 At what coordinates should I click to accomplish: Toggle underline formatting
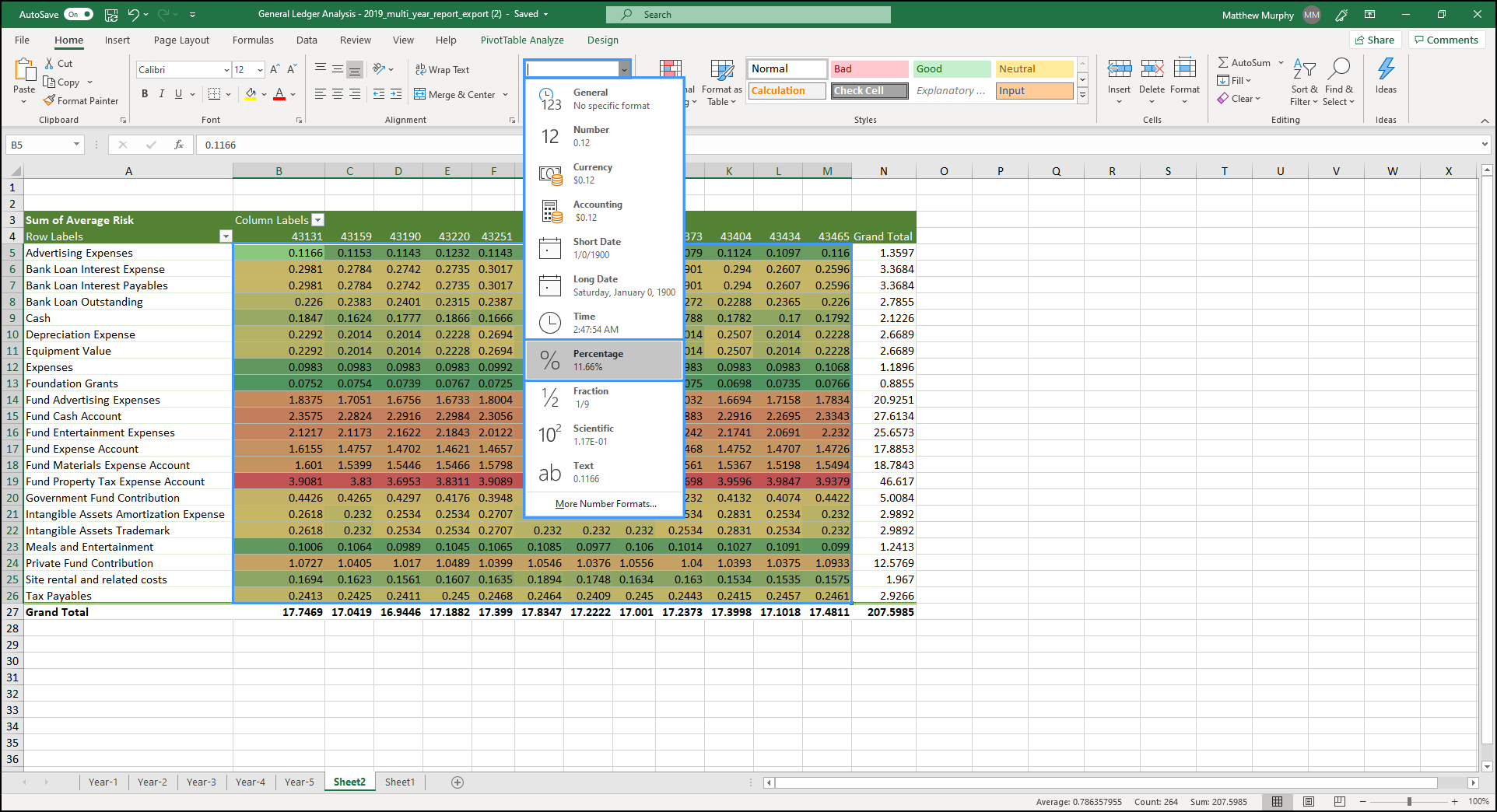[x=177, y=93]
